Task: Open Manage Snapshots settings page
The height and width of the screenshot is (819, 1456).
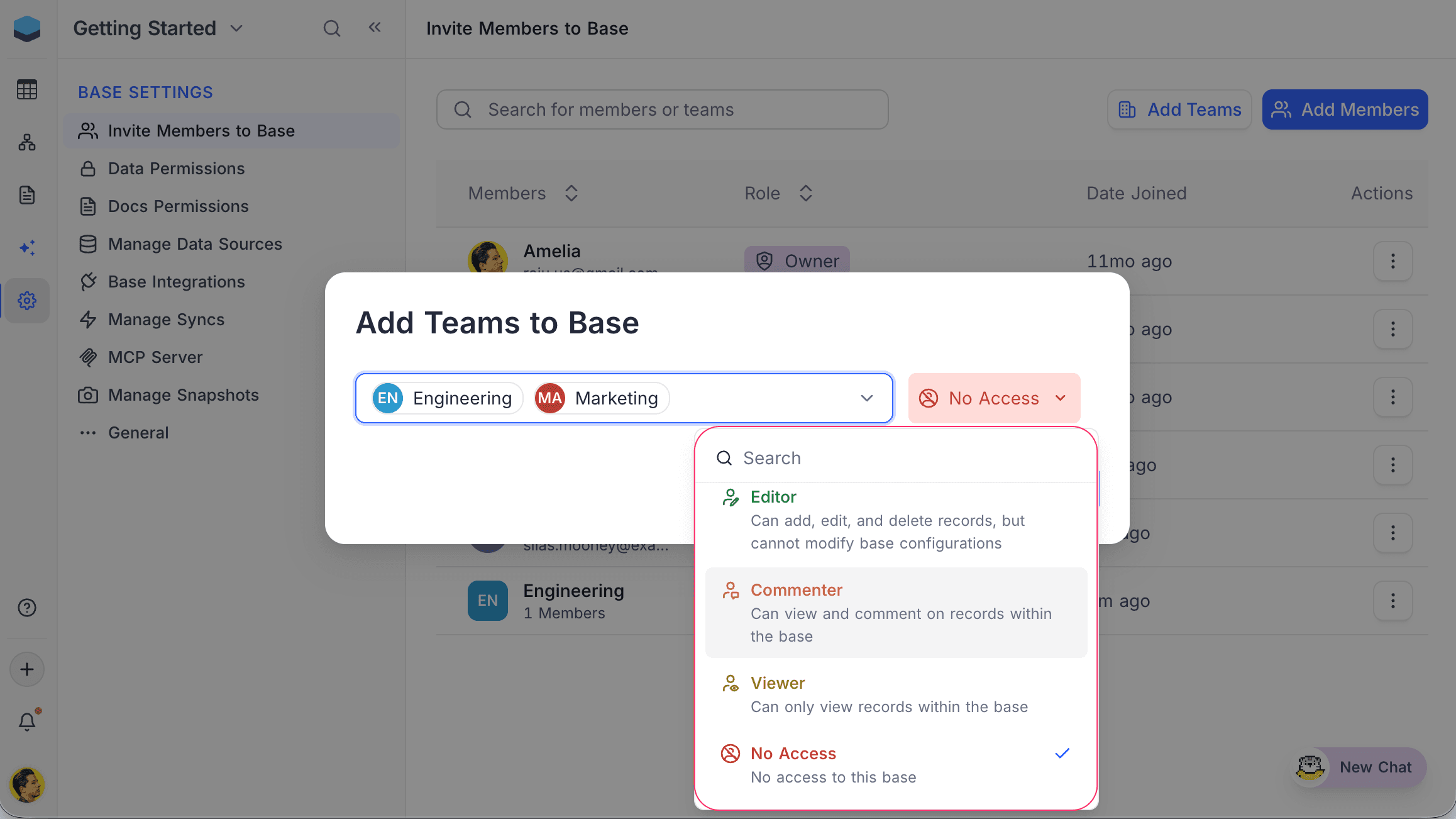Action: (x=183, y=395)
